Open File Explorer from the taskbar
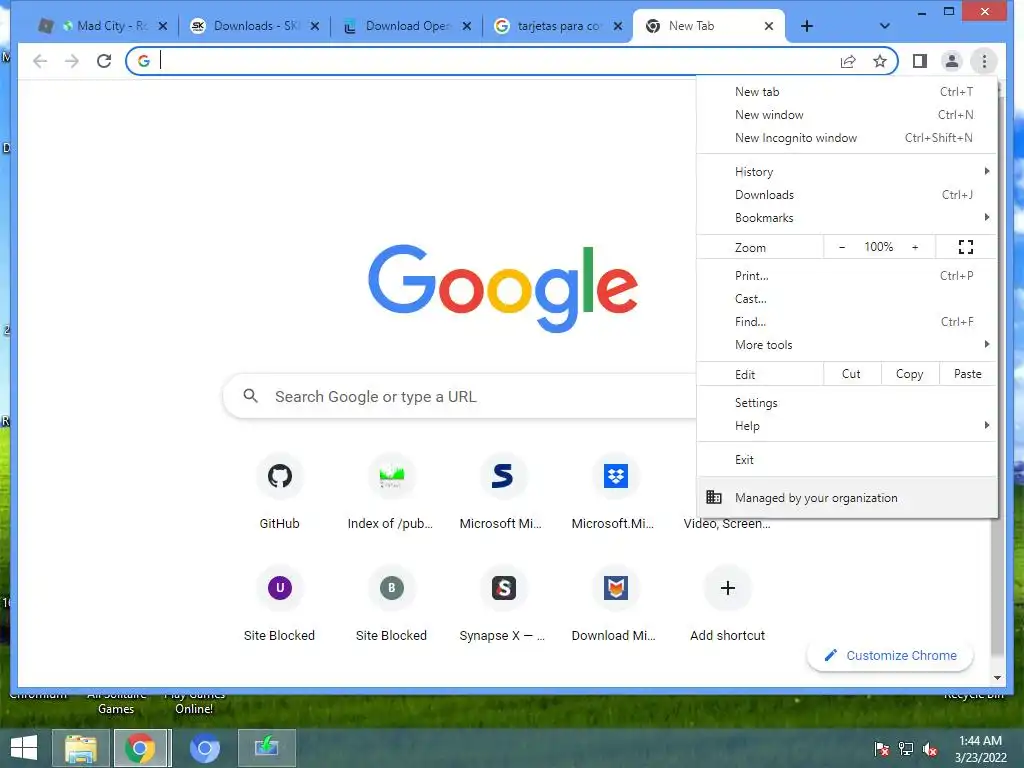Screen dimensions: 1024x768 tap(81, 748)
